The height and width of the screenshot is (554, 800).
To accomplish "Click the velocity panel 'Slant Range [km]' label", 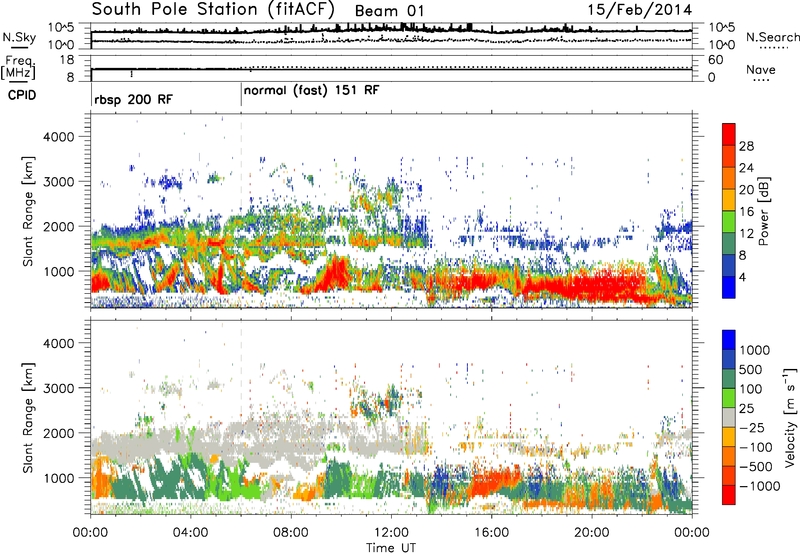I will click(28, 418).
